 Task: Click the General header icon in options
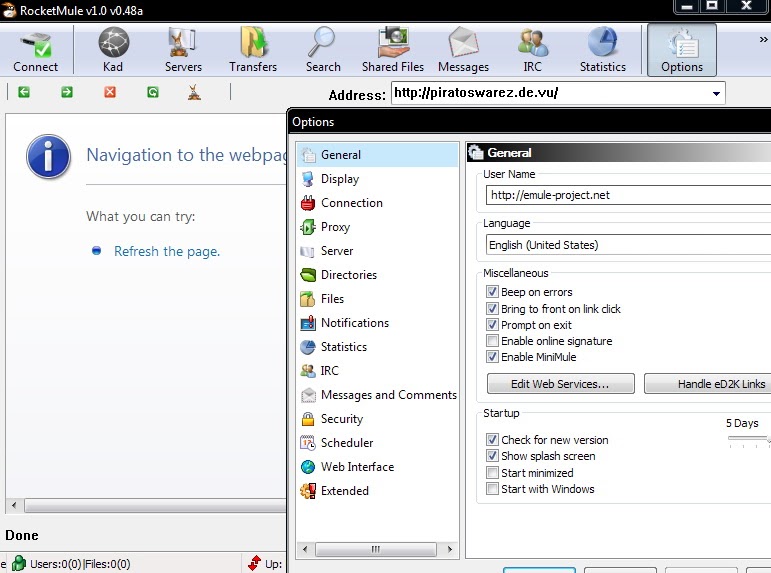[476, 152]
